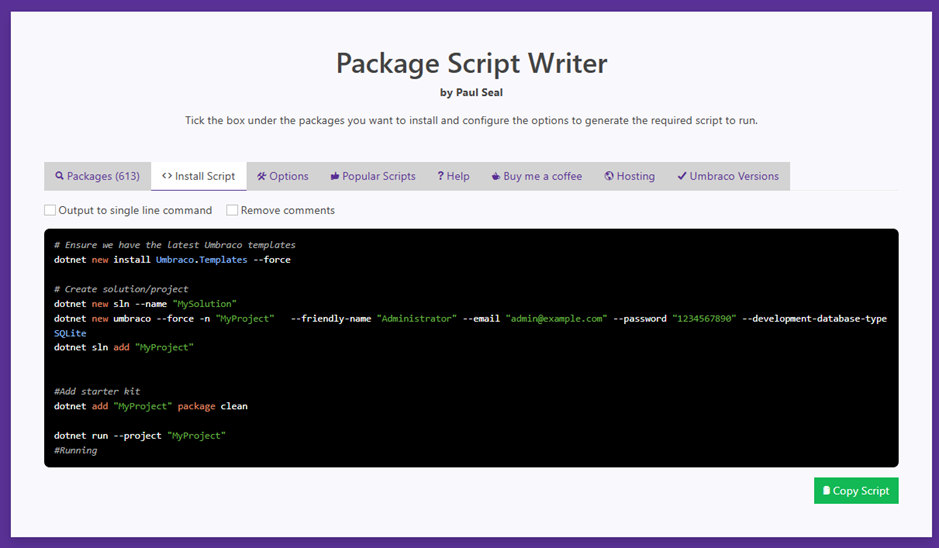Click the tools icon on Options tab
This screenshot has width=939, height=548.
click(262, 176)
